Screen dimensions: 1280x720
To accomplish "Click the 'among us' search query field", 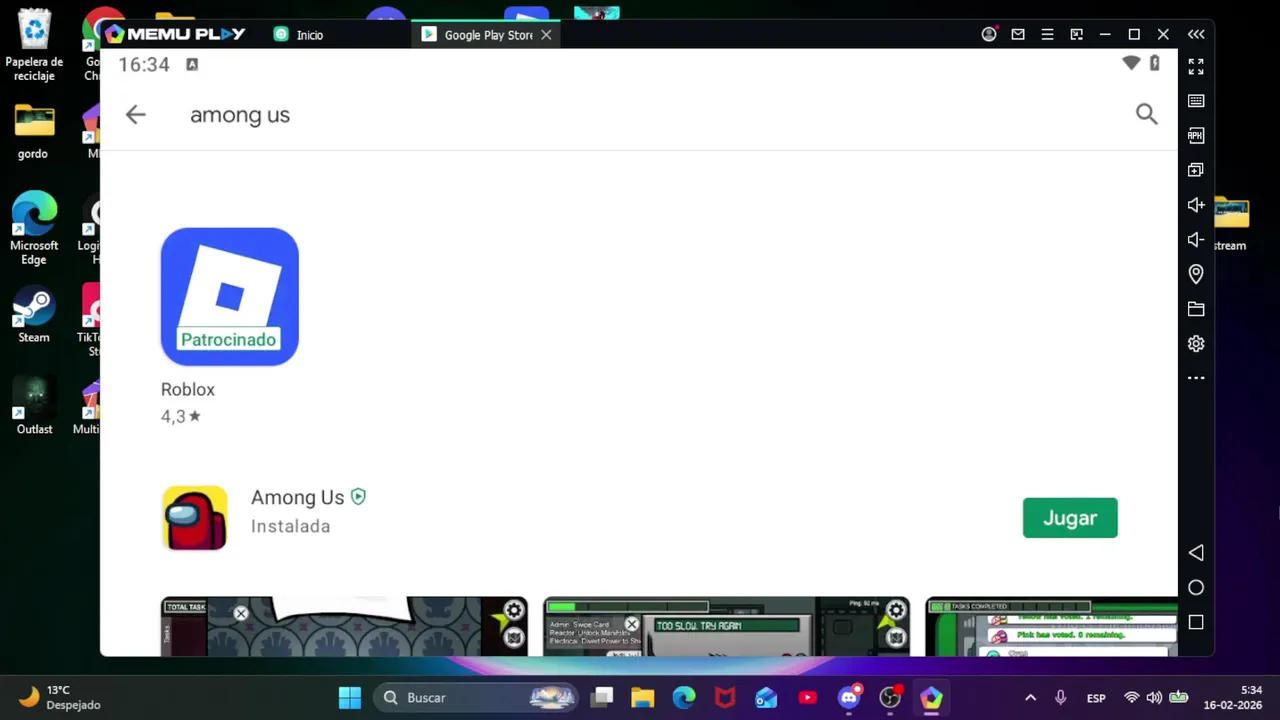I will pyautogui.click(x=240, y=115).
